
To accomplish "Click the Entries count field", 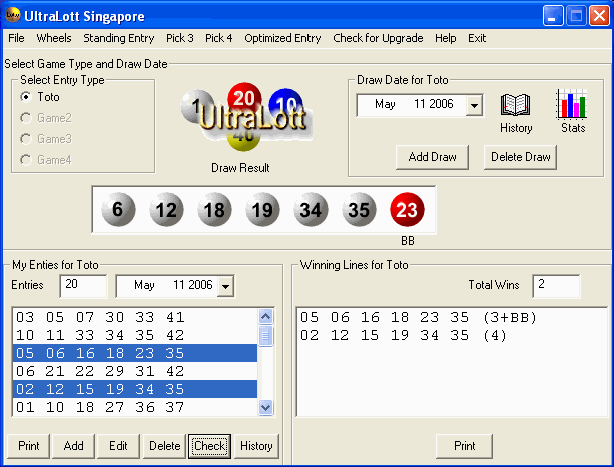I will click(83, 286).
